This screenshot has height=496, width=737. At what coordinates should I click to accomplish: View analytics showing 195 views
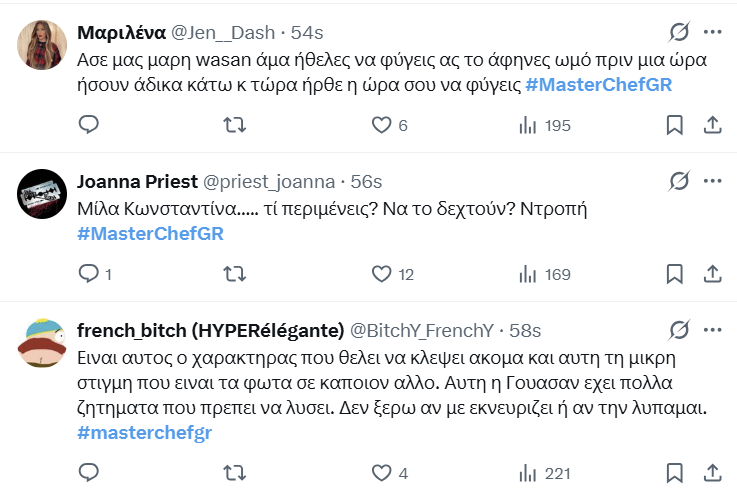(544, 125)
